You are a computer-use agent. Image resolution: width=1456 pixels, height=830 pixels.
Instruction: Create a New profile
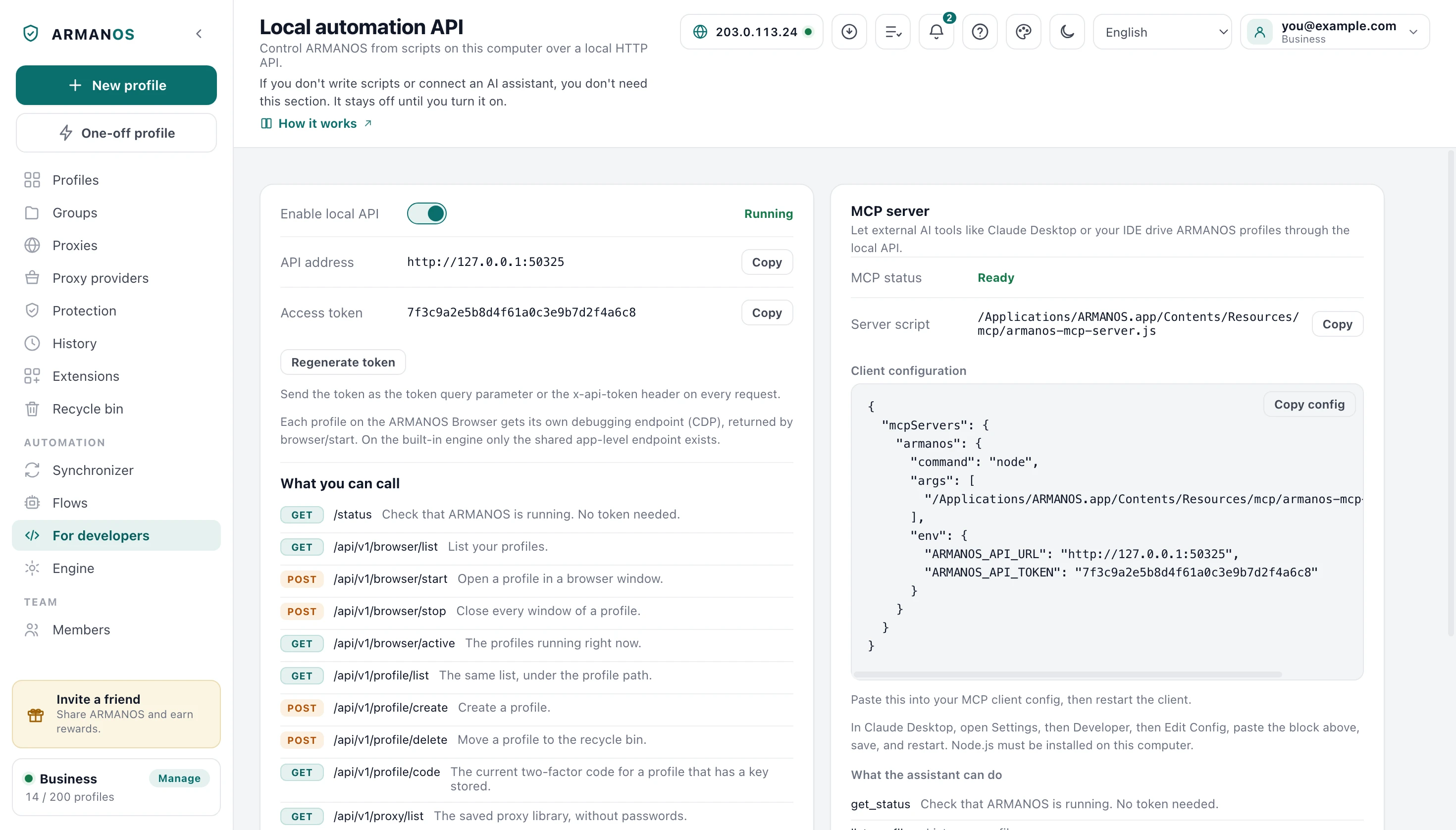[x=116, y=85]
